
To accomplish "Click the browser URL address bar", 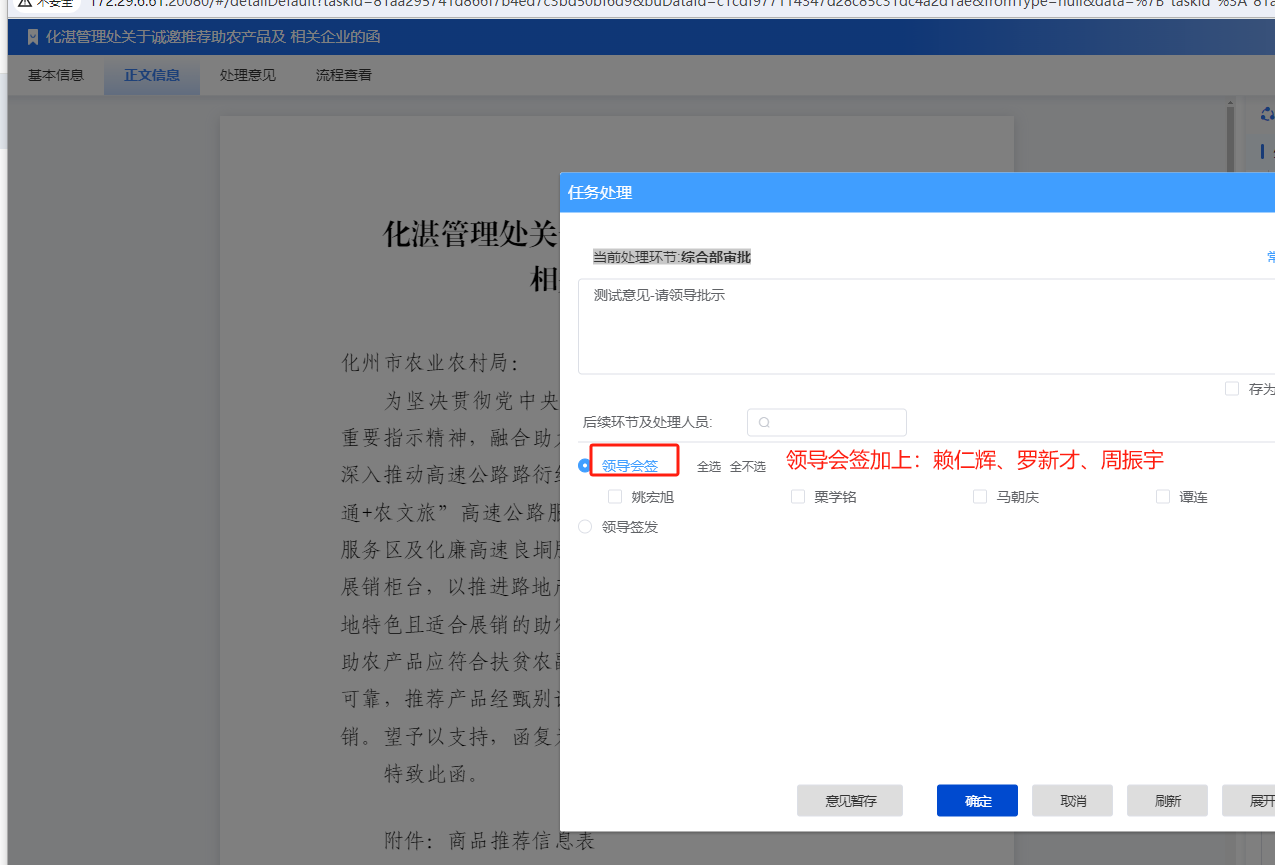I will point(680,3).
